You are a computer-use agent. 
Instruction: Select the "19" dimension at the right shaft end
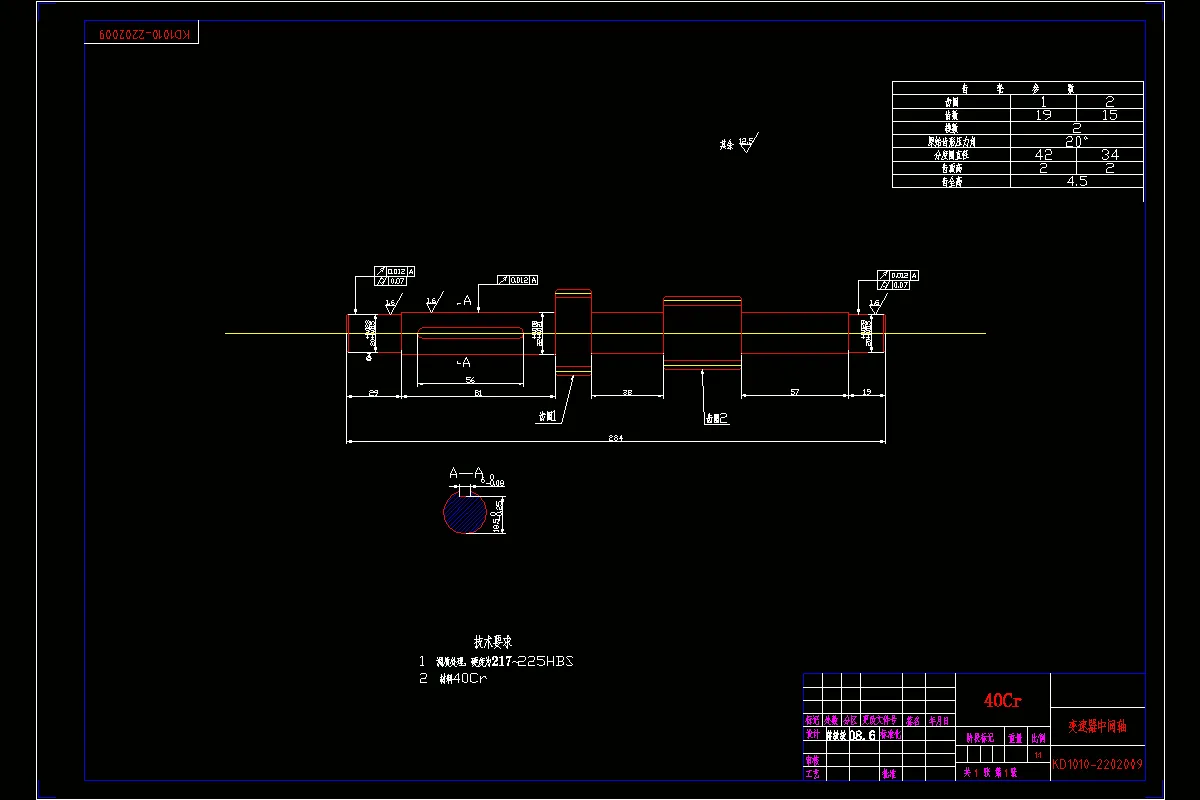(x=867, y=392)
